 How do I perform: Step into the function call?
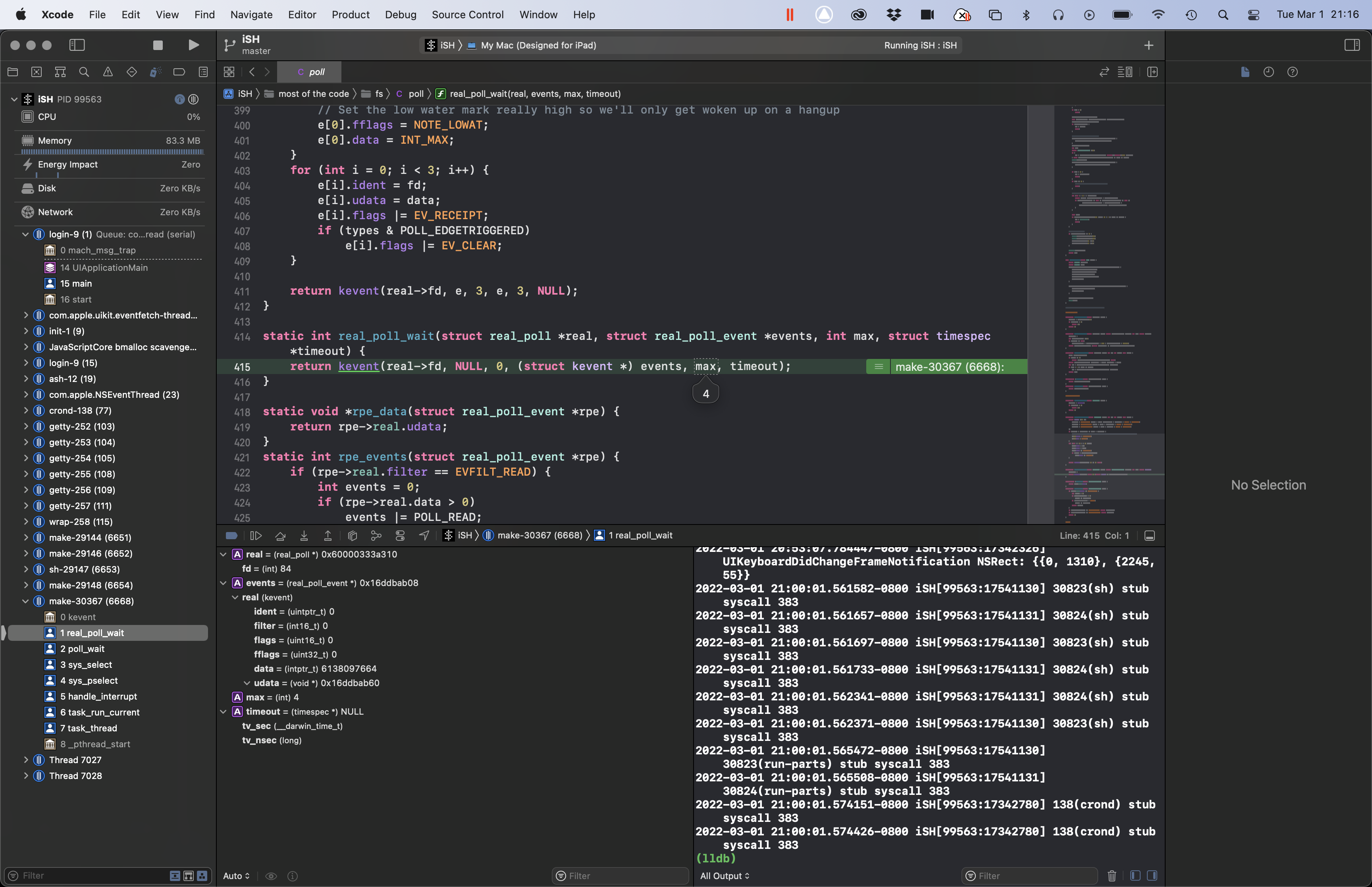click(x=304, y=536)
